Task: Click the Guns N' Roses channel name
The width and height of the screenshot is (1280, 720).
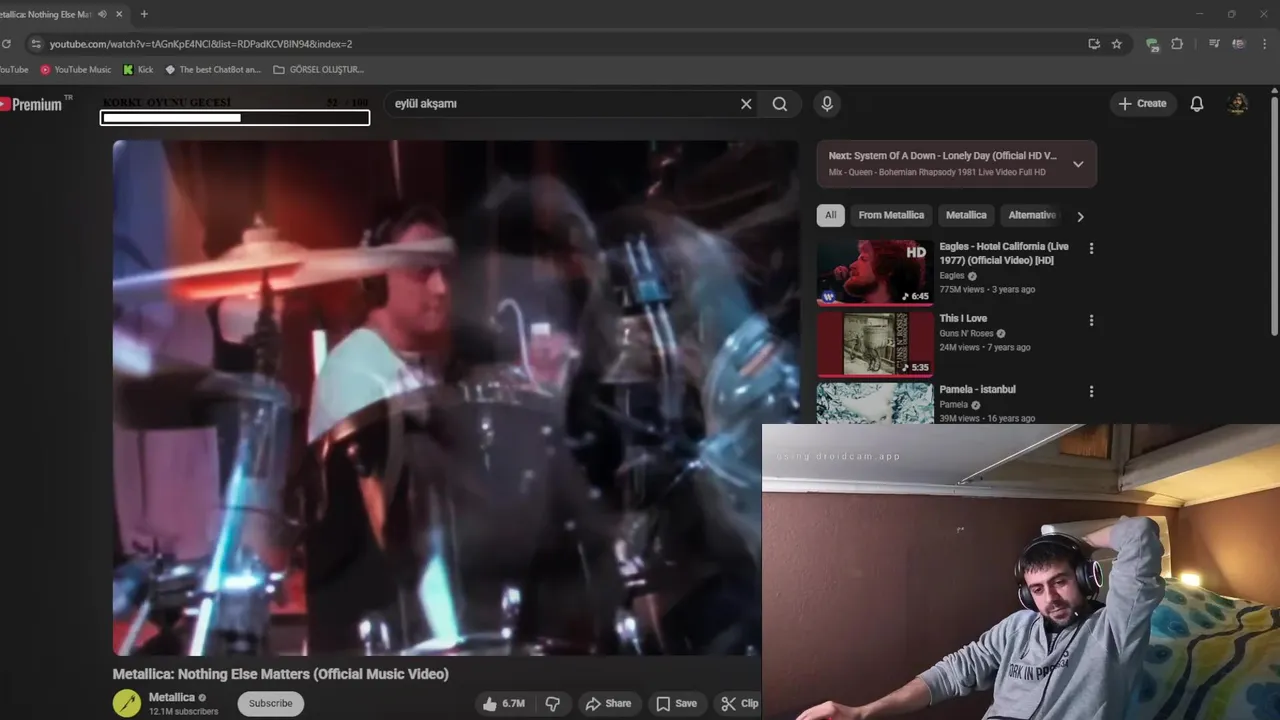Action: tap(966, 334)
